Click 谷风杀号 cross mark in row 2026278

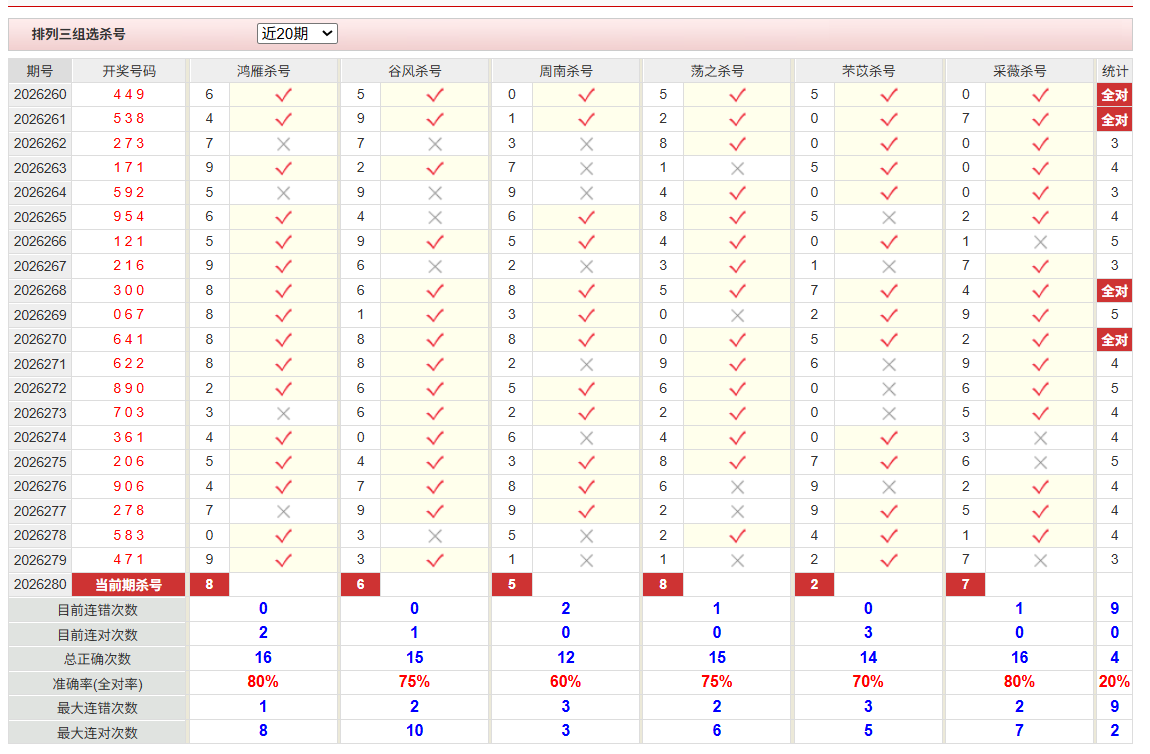point(435,535)
